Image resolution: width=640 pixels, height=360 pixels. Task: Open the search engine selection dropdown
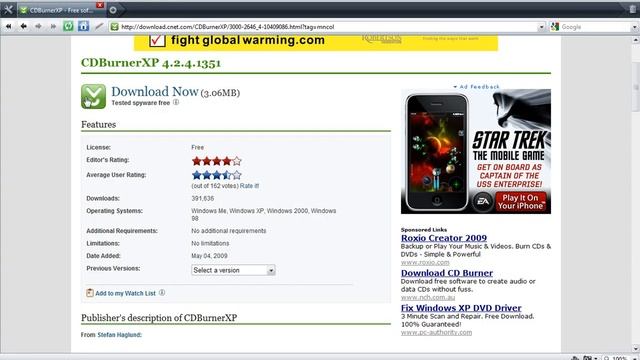635,27
